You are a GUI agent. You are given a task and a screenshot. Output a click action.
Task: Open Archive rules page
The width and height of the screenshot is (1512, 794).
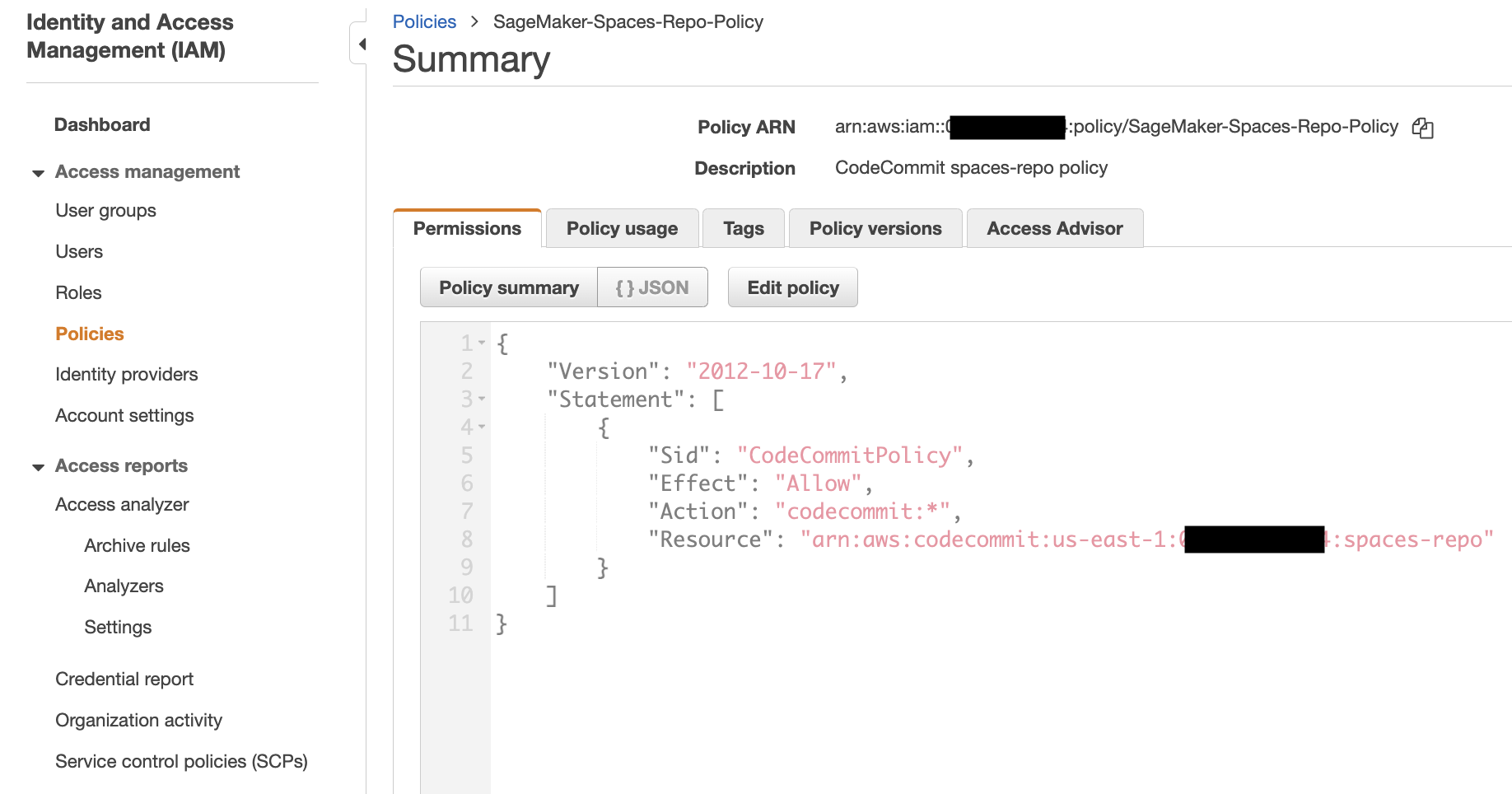[x=137, y=546]
